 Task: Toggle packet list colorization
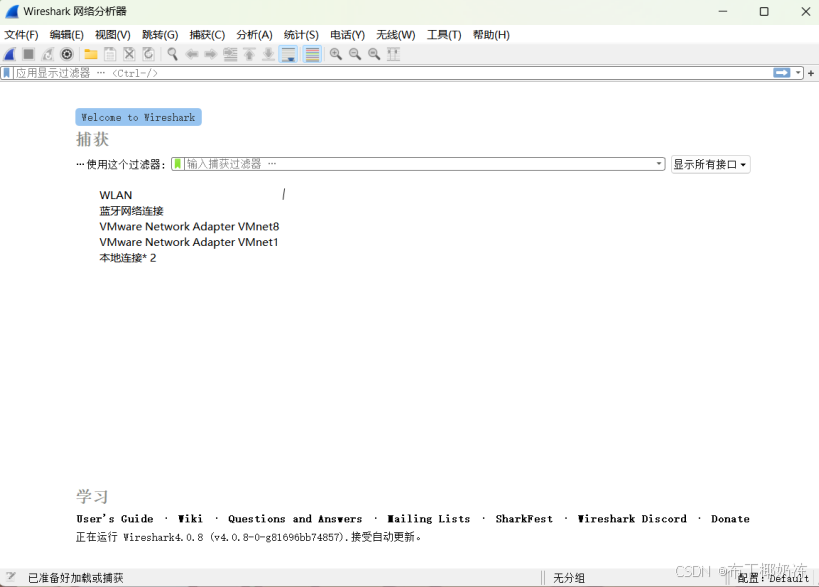(x=312, y=54)
